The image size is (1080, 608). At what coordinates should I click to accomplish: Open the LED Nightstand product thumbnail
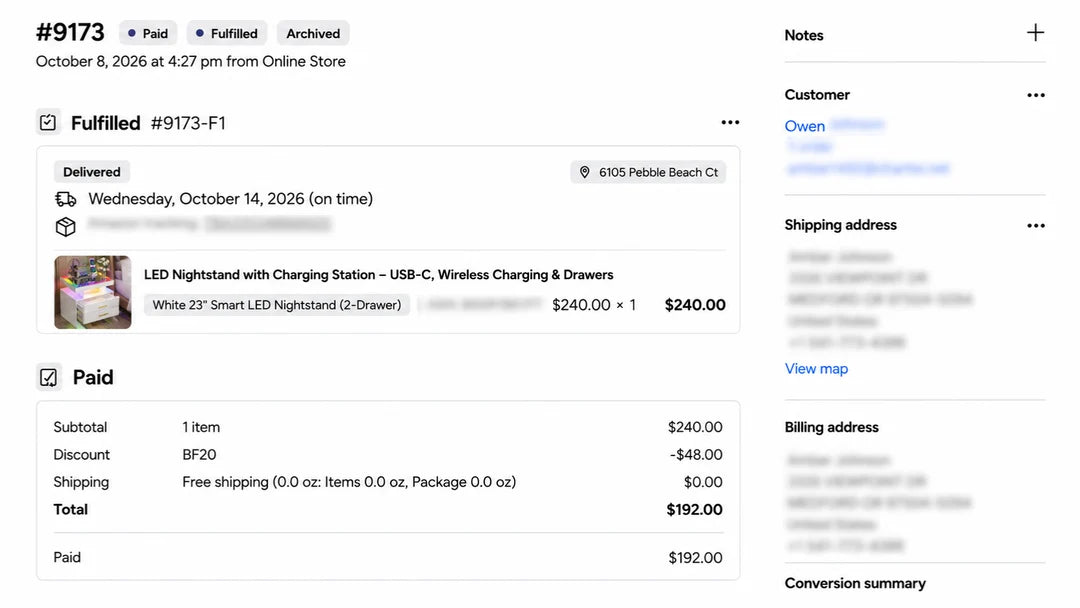pyautogui.click(x=93, y=292)
